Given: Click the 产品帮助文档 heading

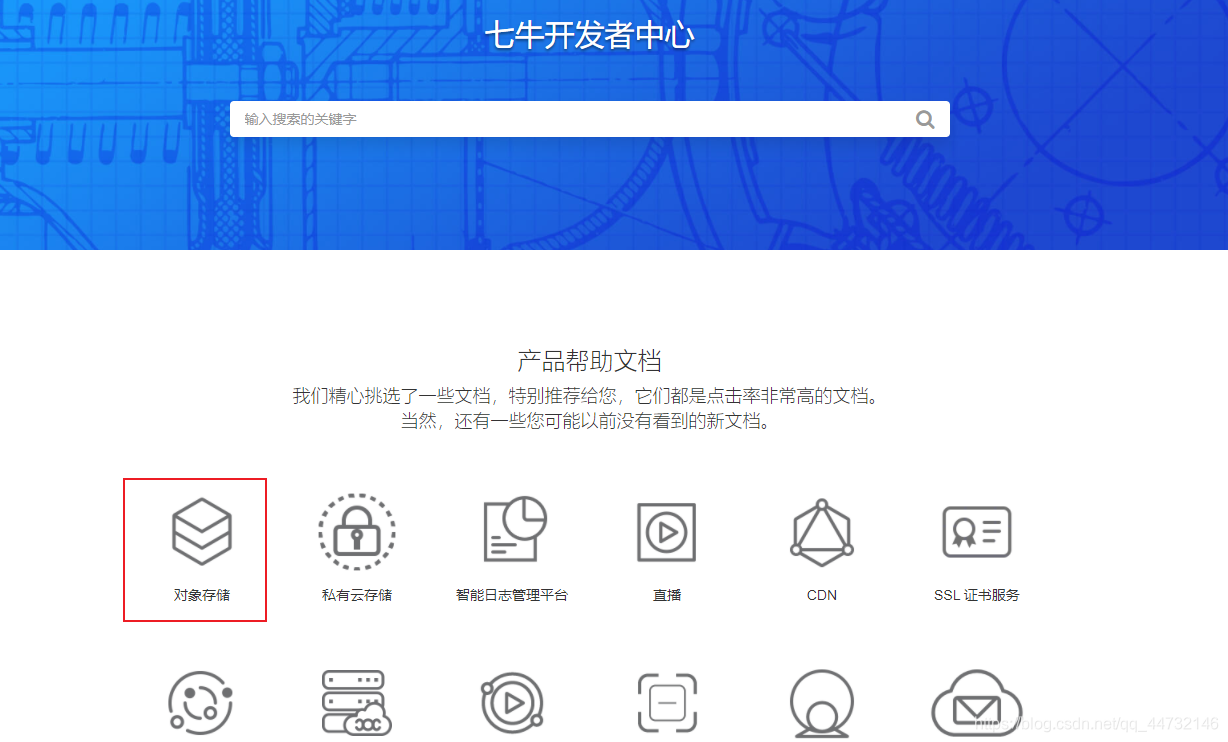Looking at the screenshot, I should click(x=589, y=361).
